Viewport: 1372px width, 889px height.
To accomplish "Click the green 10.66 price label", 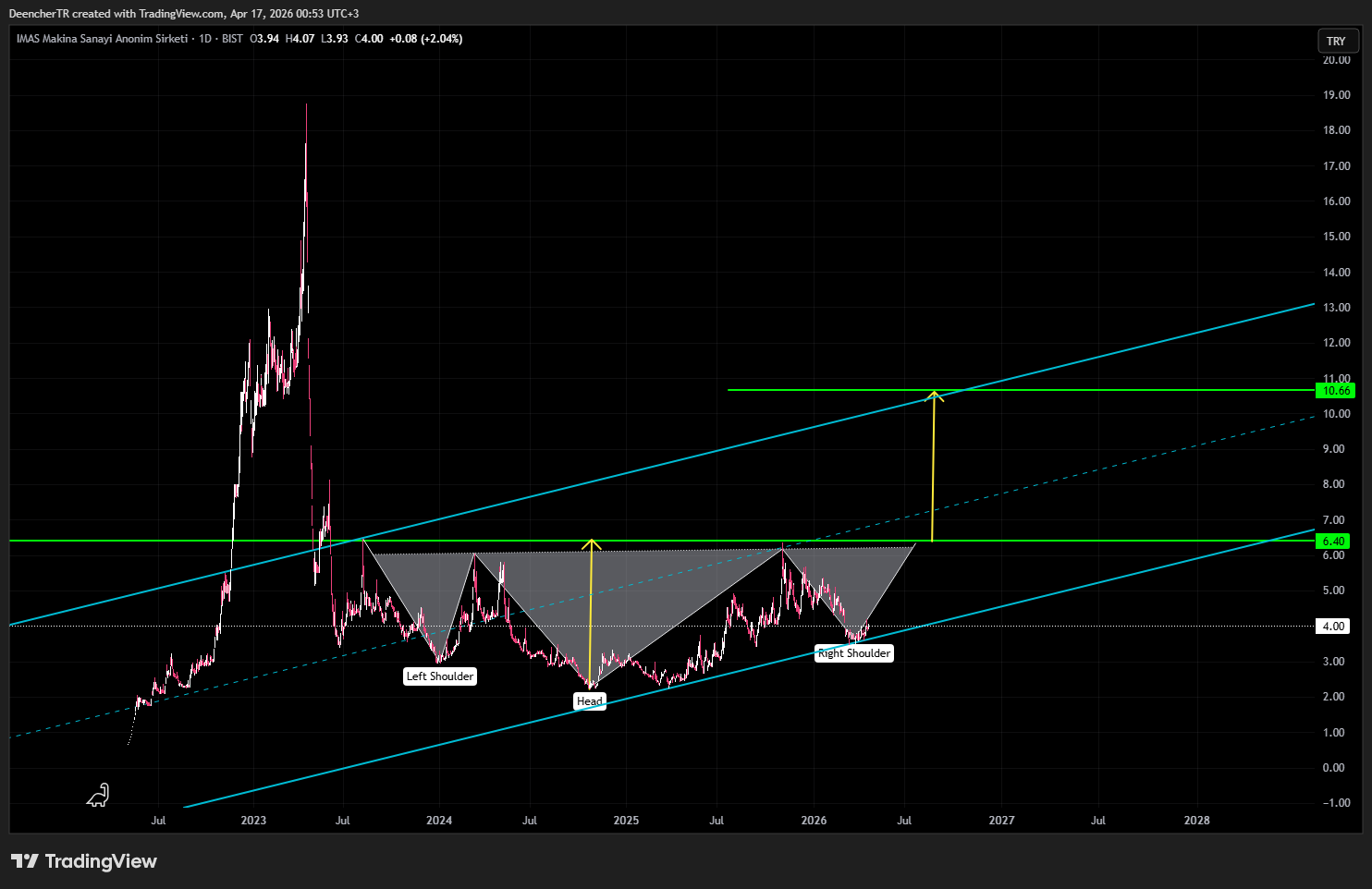I will click(x=1336, y=391).
